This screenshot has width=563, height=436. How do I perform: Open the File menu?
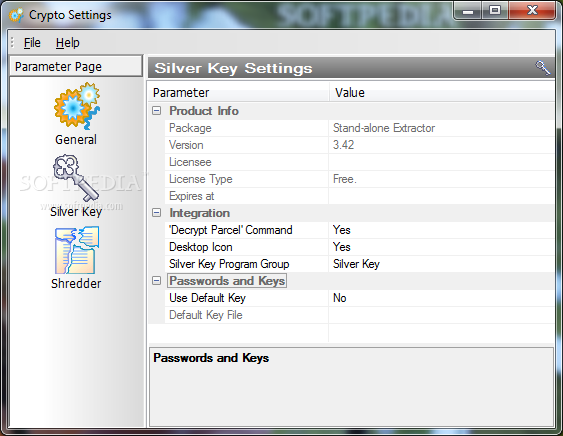[x=32, y=43]
